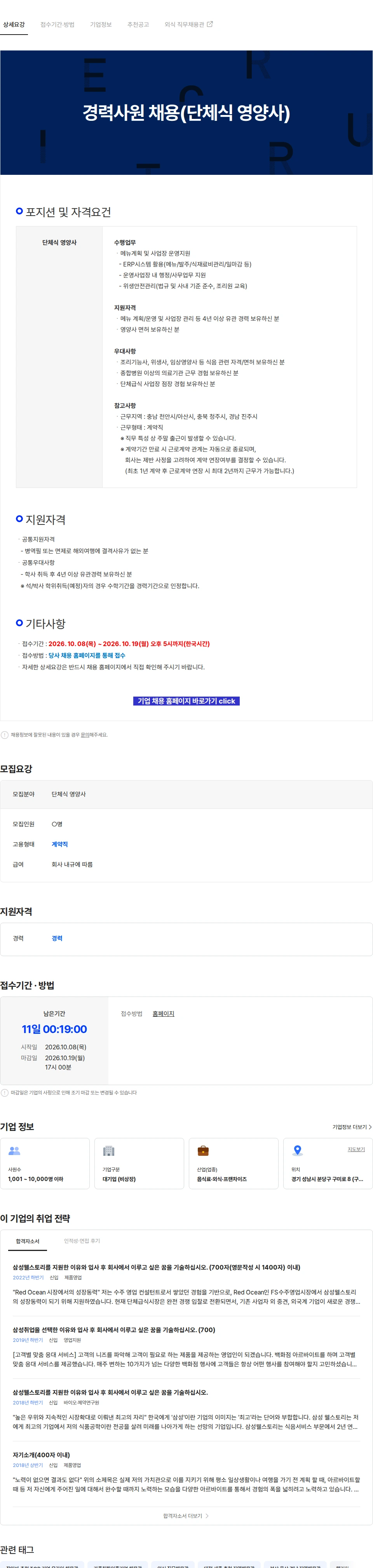The height and width of the screenshot is (1568, 373).
Task: Go to the 추천공고 tab
Action: [138, 24]
